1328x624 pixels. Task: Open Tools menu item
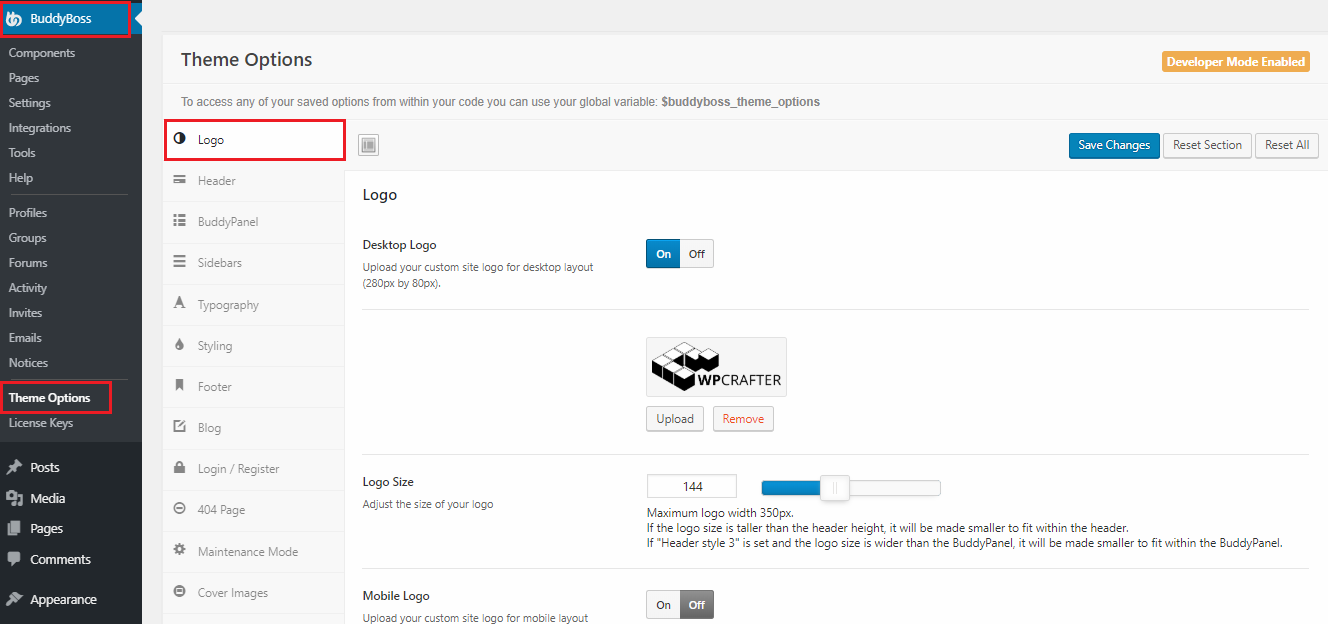pyautogui.click(x=22, y=153)
